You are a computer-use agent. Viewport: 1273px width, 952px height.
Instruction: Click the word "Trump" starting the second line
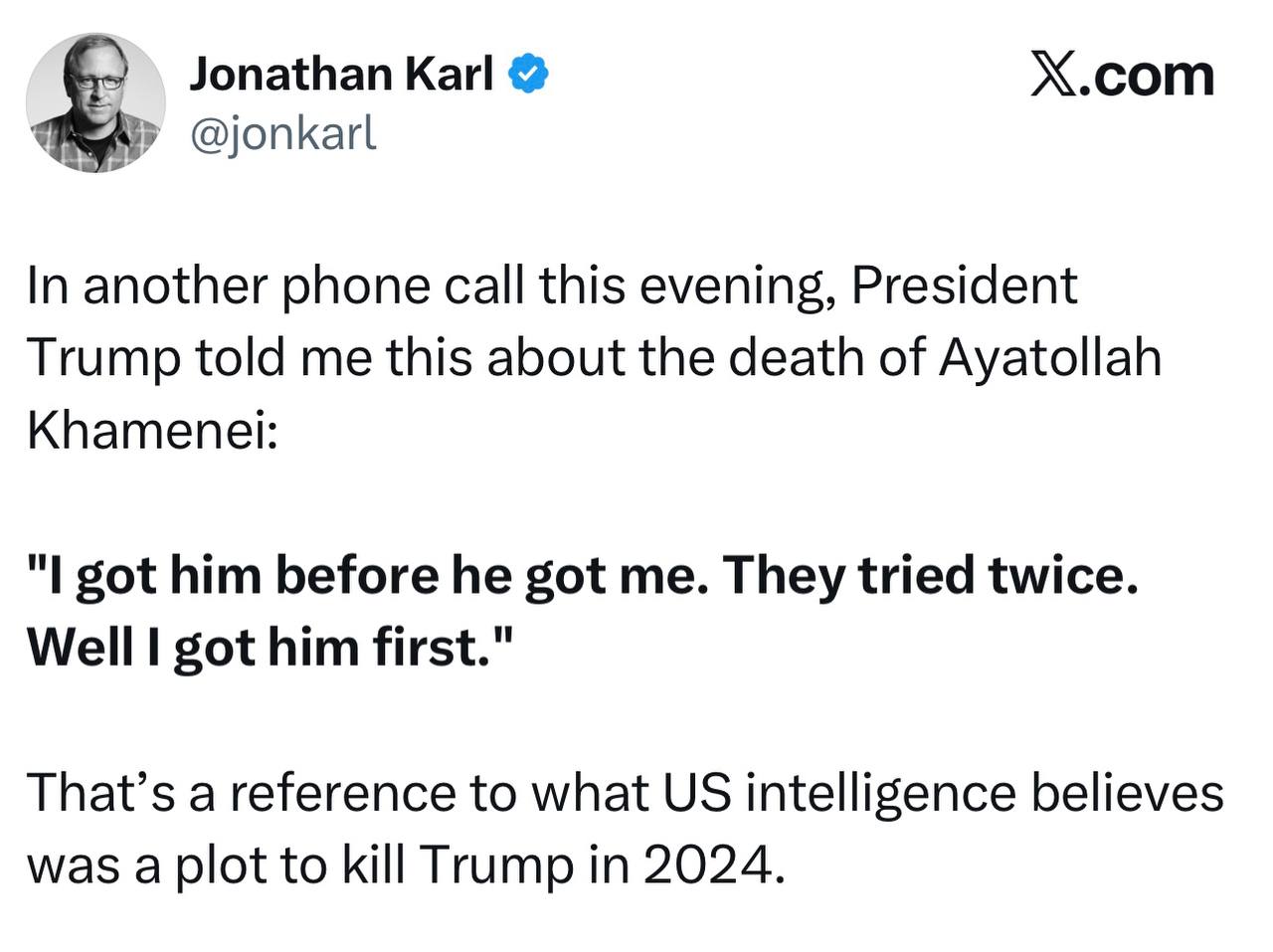point(103,357)
